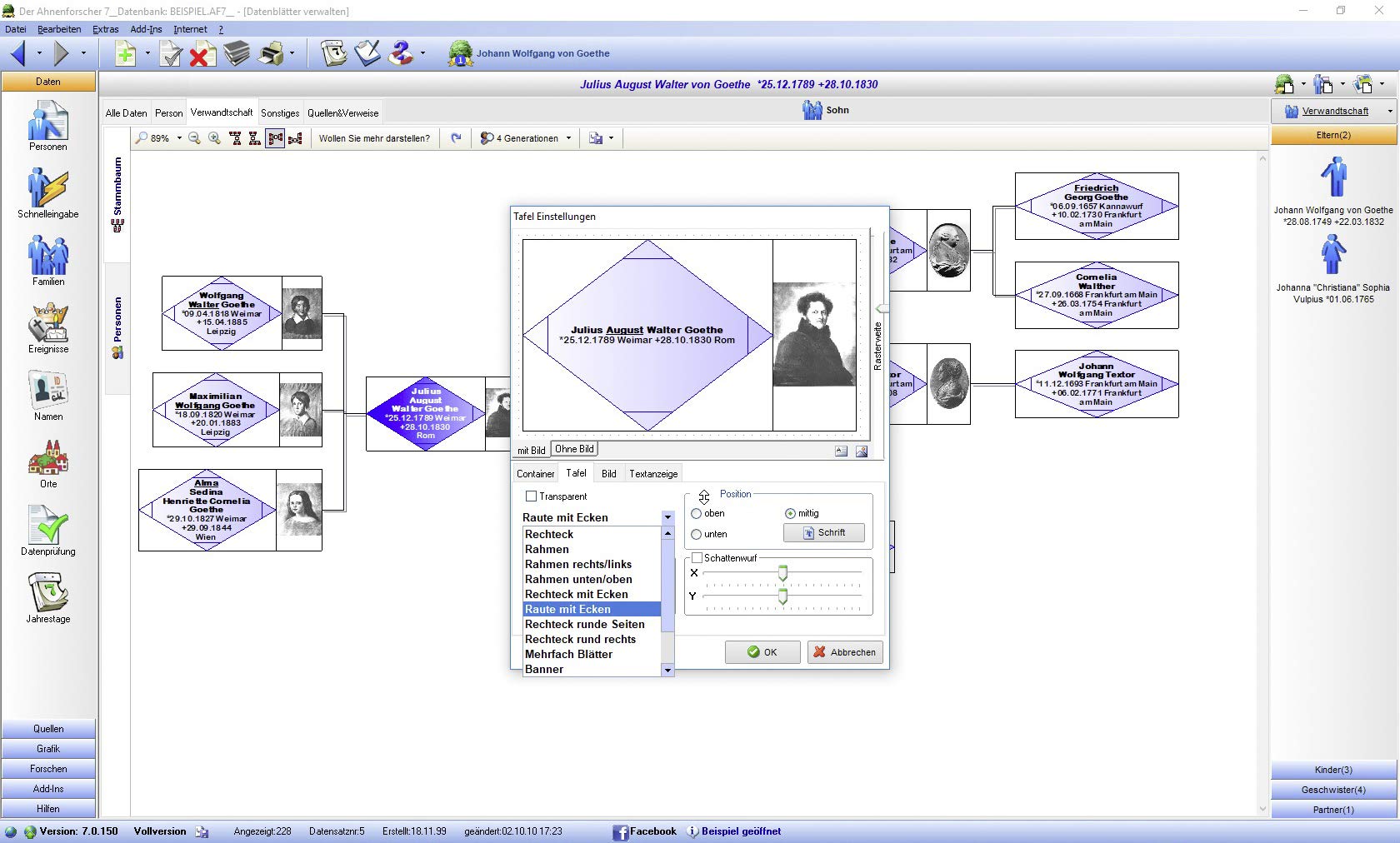This screenshot has width=1400, height=843.
Task: Open the Familien sidebar icon
Action: (47, 261)
